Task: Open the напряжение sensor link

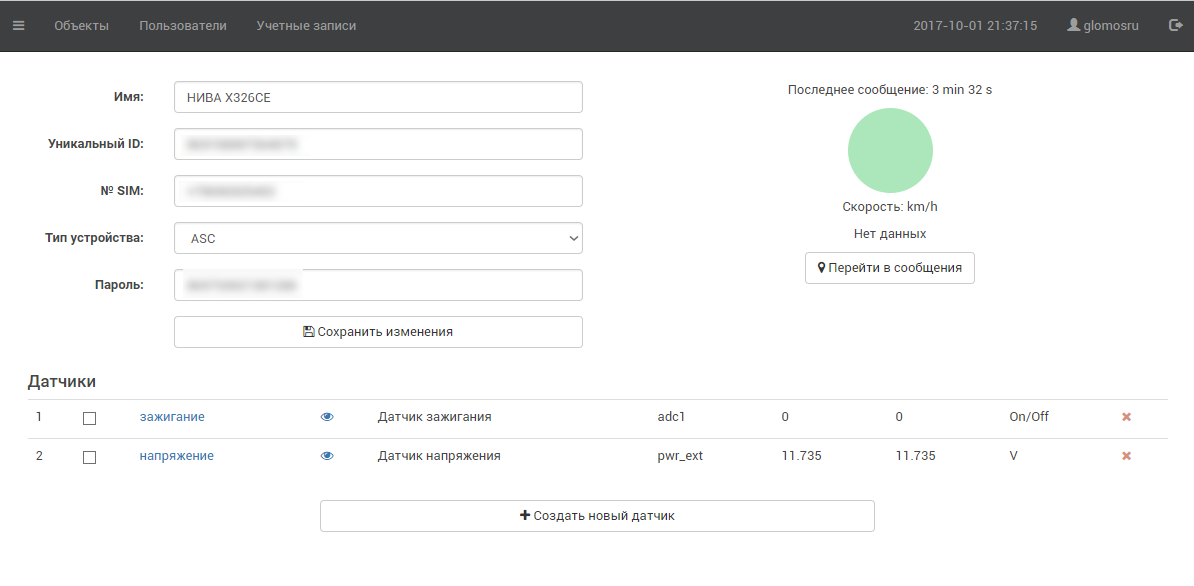Action: [176, 456]
